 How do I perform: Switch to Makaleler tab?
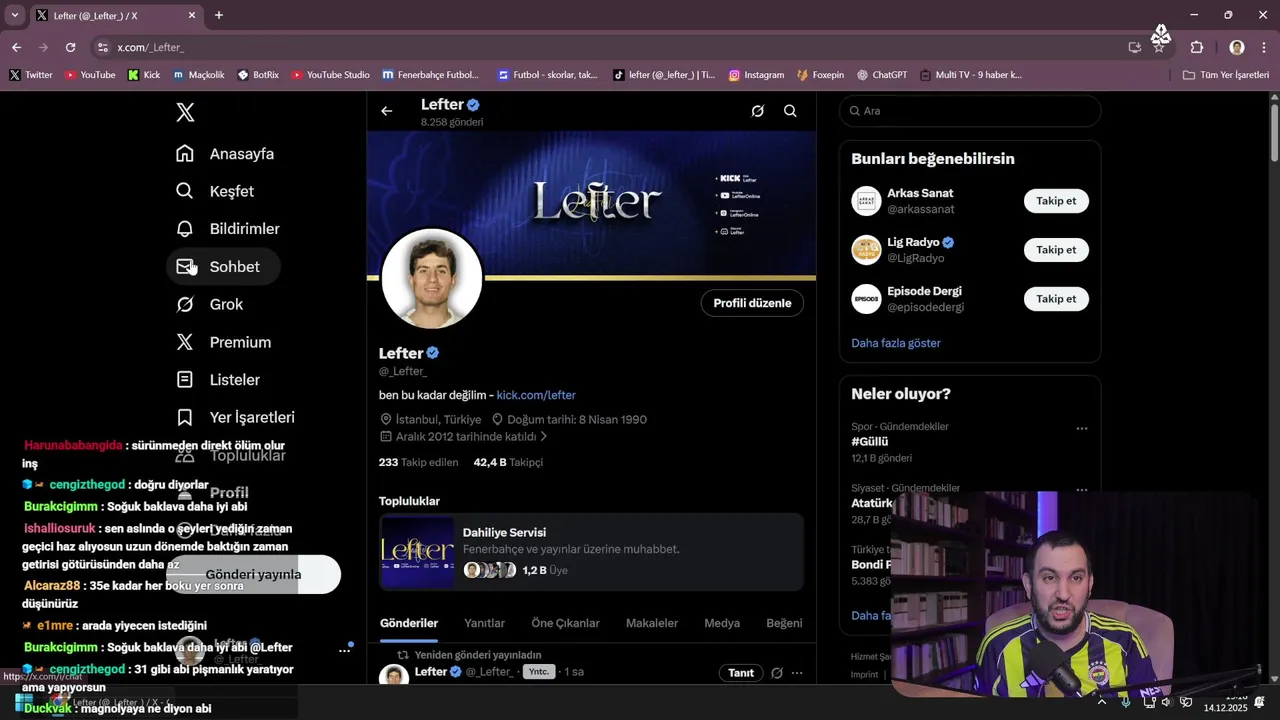pyautogui.click(x=652, y=623)
